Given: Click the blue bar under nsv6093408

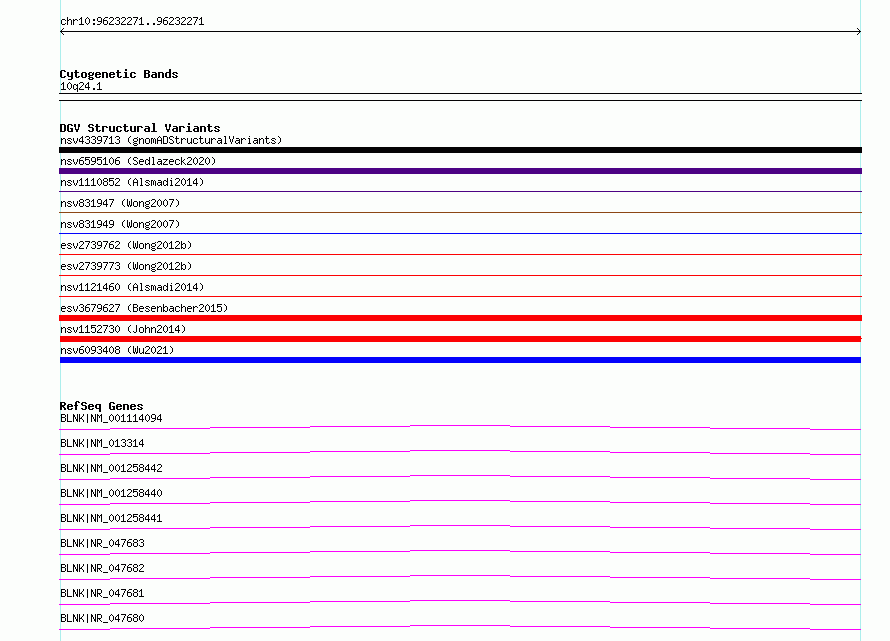Looking at the screenshot, I should pyautogui.click(x=460, y=360).
